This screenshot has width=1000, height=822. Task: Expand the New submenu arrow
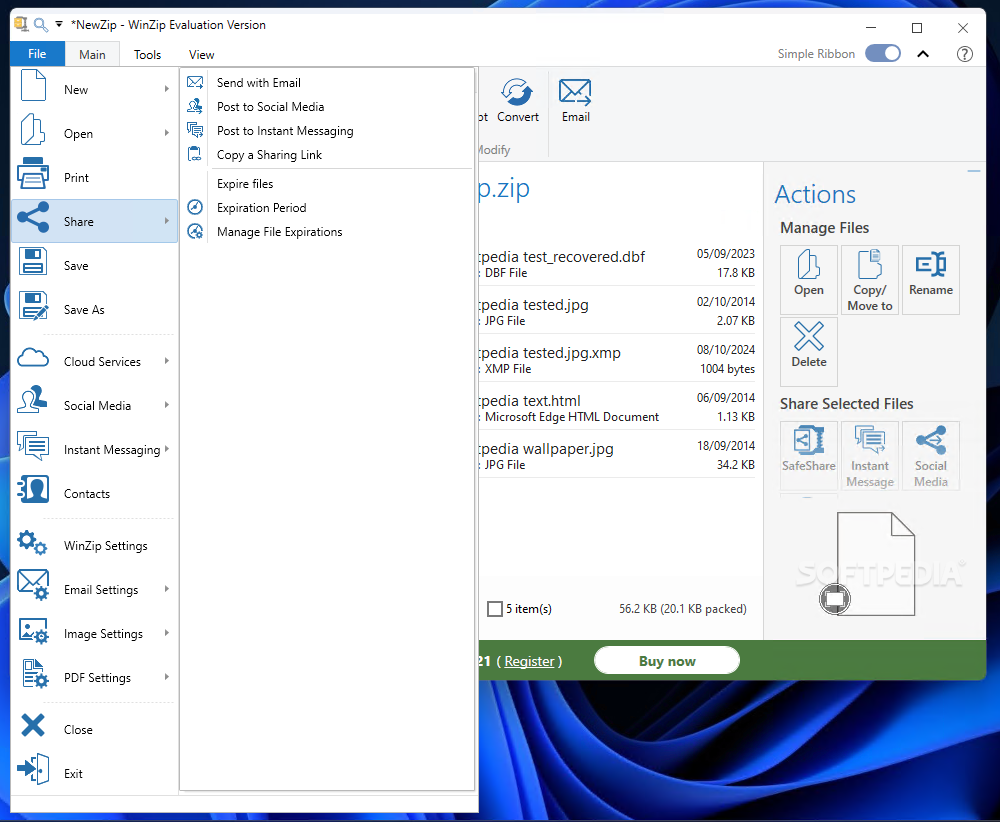tap(166, 89)
